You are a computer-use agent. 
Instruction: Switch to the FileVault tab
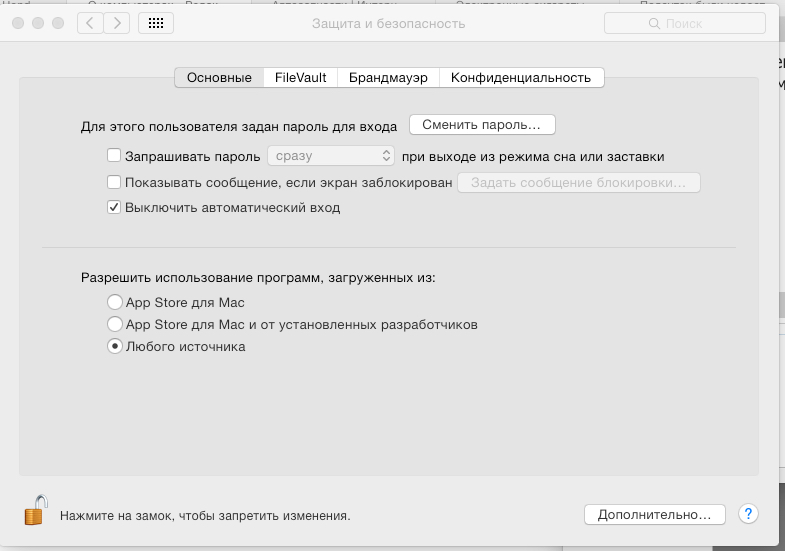tap(300, 78)
